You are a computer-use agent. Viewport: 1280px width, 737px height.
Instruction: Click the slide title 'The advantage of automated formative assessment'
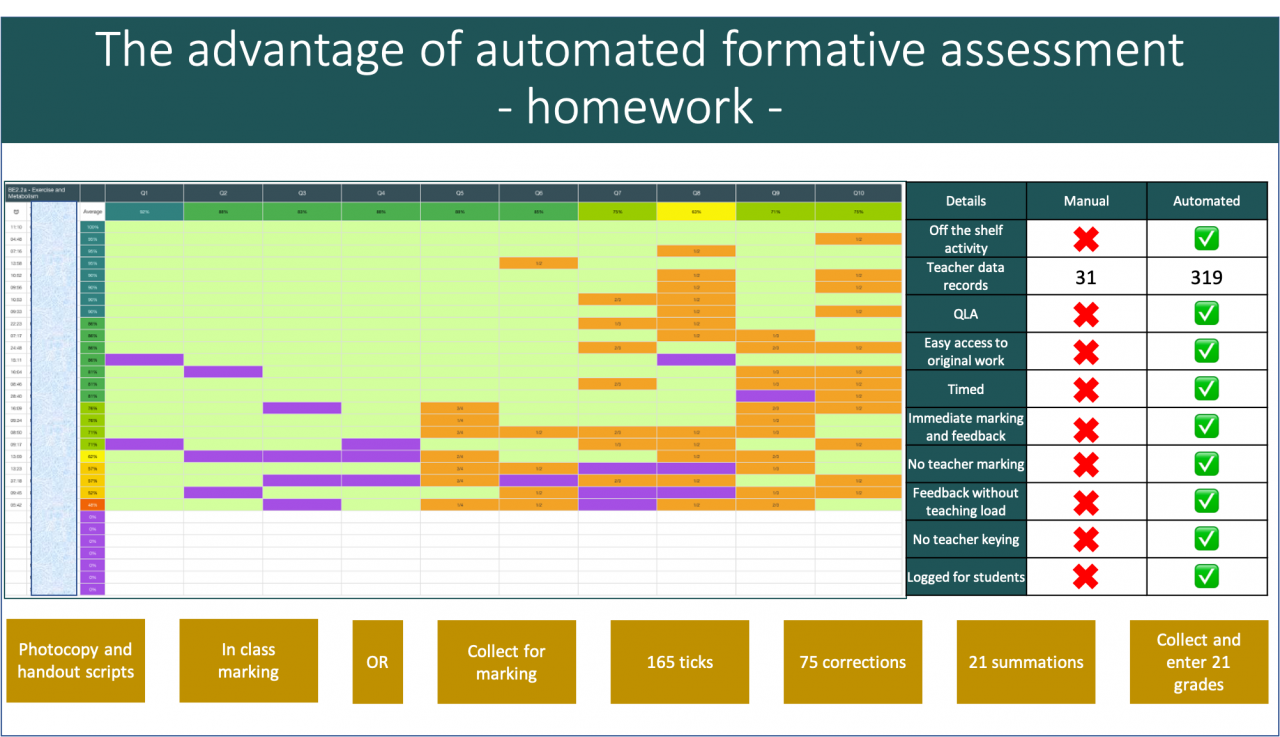(640, 50)
